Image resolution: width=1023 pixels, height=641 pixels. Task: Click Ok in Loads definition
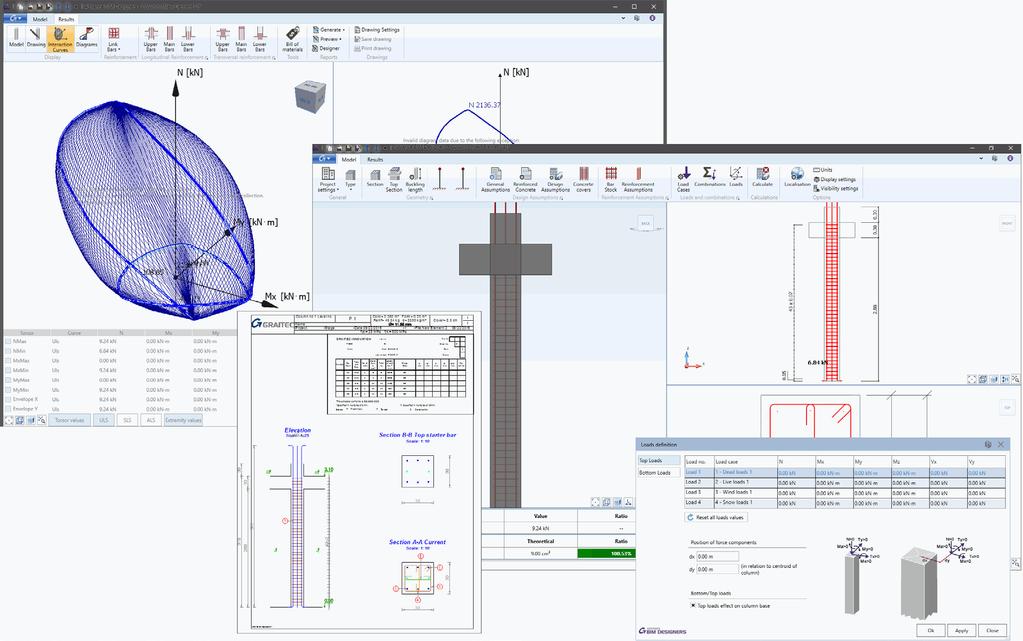[x=931, y=631]
